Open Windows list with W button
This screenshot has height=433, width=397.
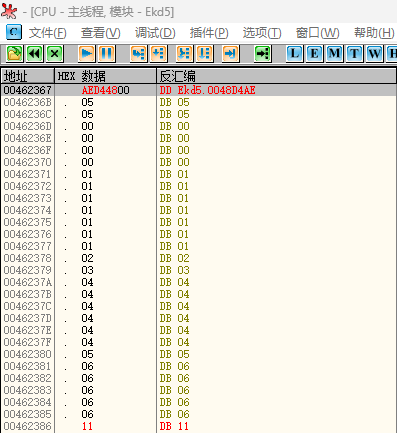click(x=374, y=53)
